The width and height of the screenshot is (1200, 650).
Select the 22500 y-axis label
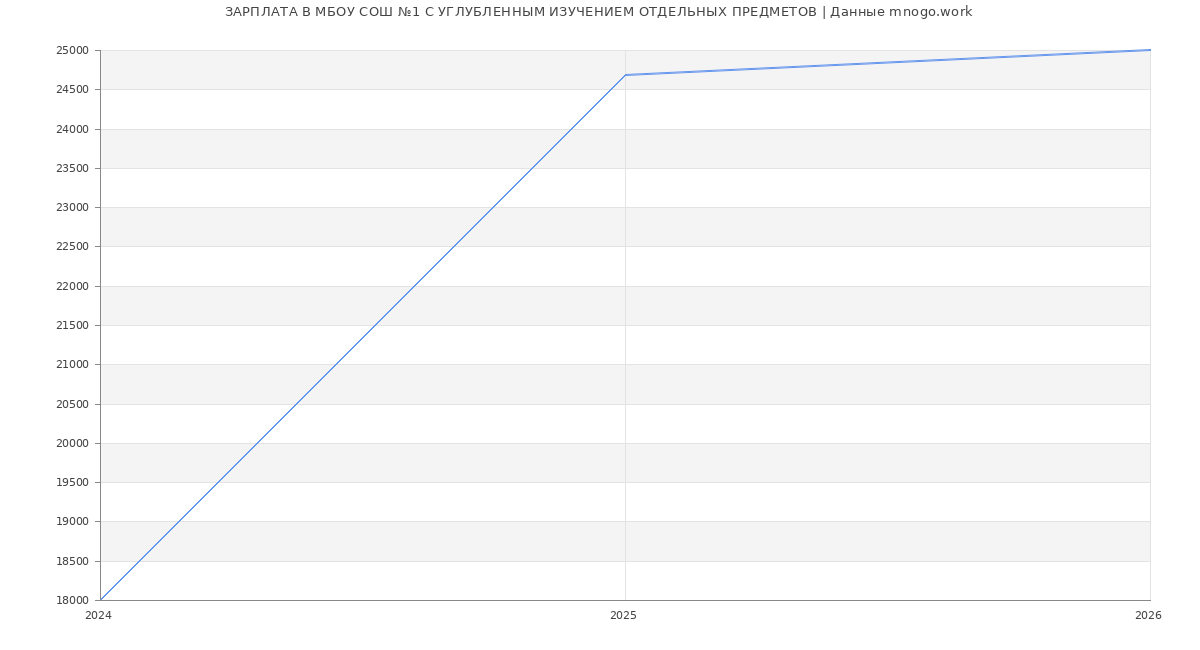[x=72, y=247]
